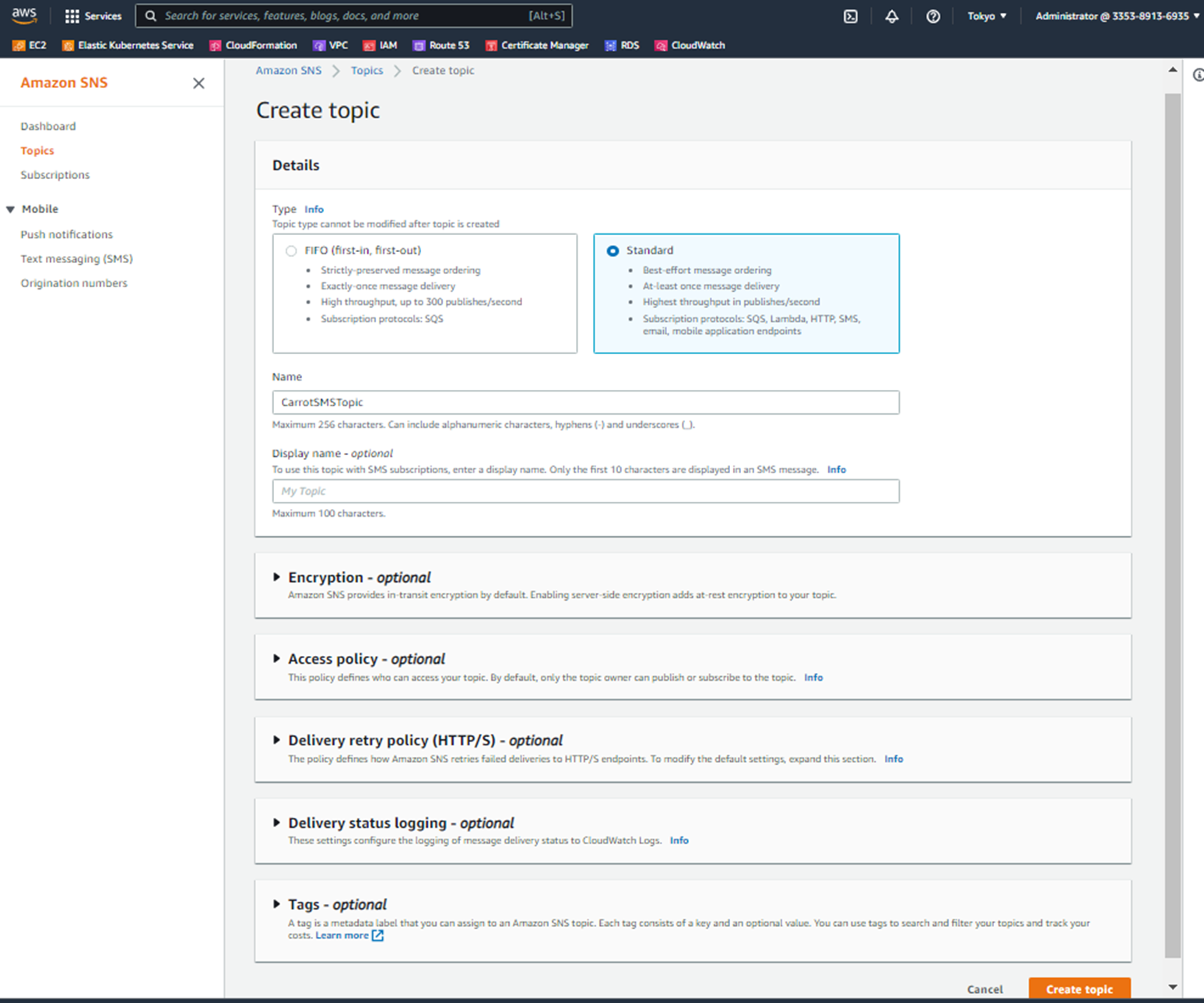This screenshot has width=1204, height=1003.
Task: Go to Dashboard in the sidebar
Action: pyautogui.click(x=48, y=126)
